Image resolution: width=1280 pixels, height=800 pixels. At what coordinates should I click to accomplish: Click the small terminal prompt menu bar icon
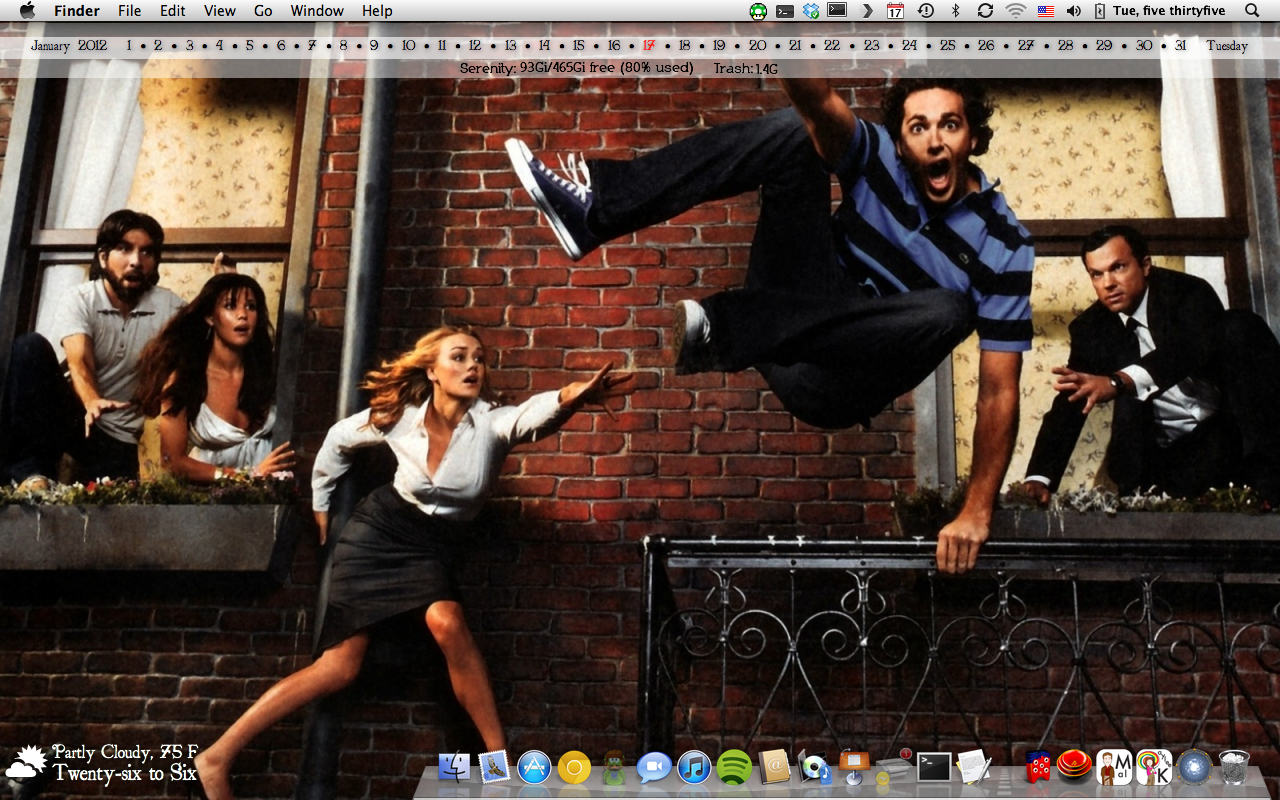point(785,11)
